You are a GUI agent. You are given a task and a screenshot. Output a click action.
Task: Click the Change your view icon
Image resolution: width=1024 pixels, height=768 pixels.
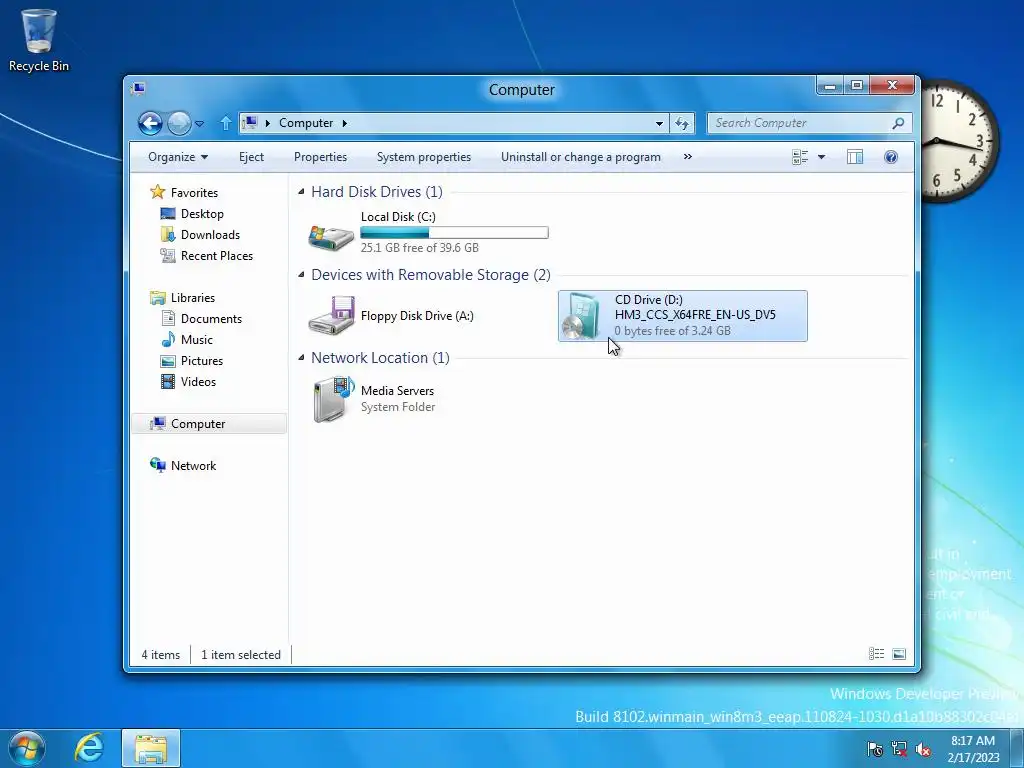[x=800, y=157]
